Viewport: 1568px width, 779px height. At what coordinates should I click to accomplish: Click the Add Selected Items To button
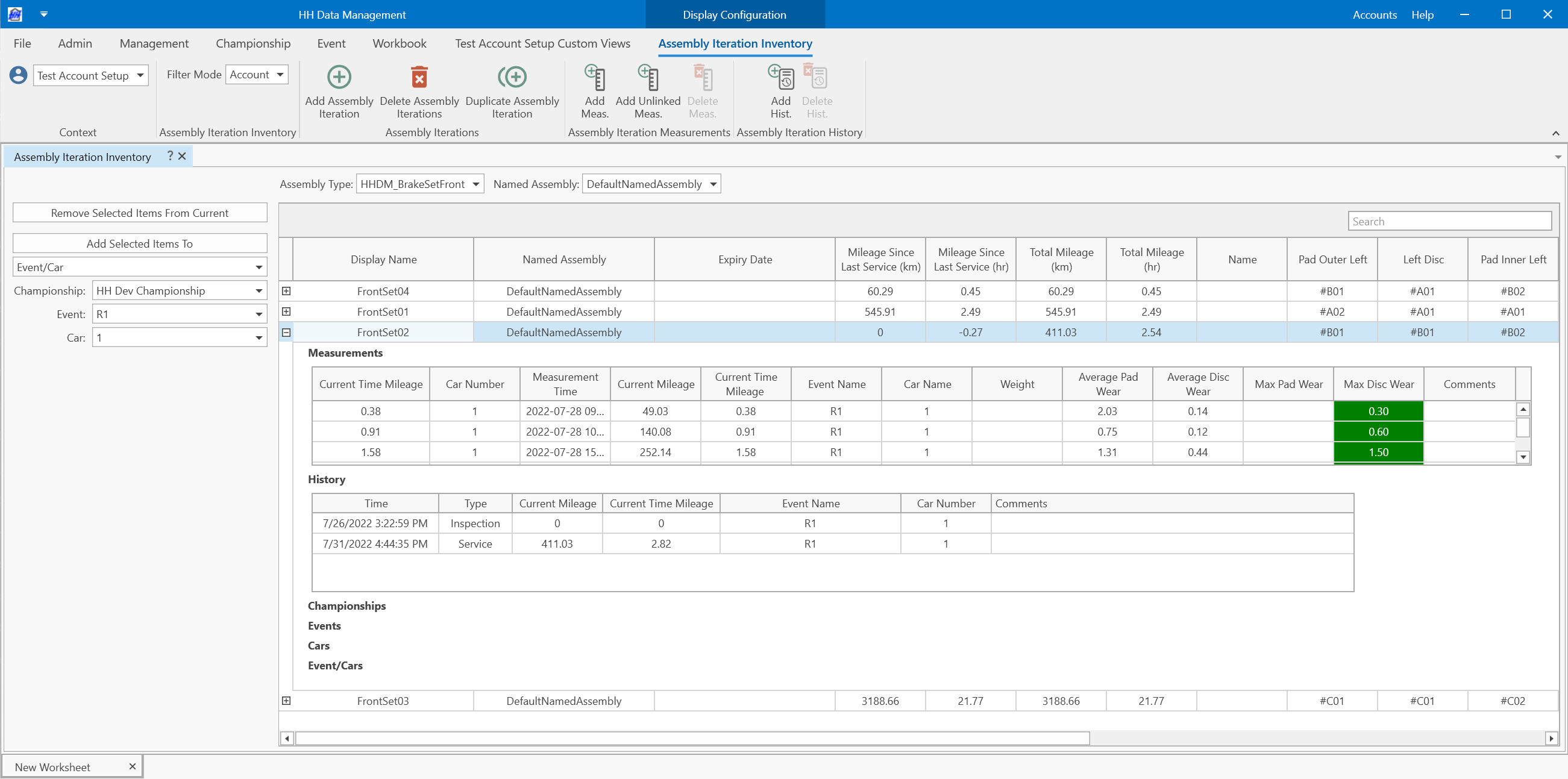(x=139, y=243)
